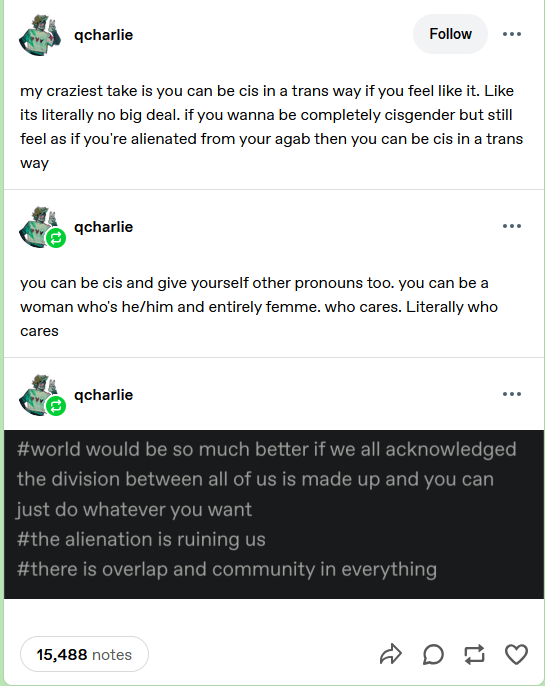Click the reblog arrows icon at the bottom
This screenshot has width=545, height=686.
(474, 654)
